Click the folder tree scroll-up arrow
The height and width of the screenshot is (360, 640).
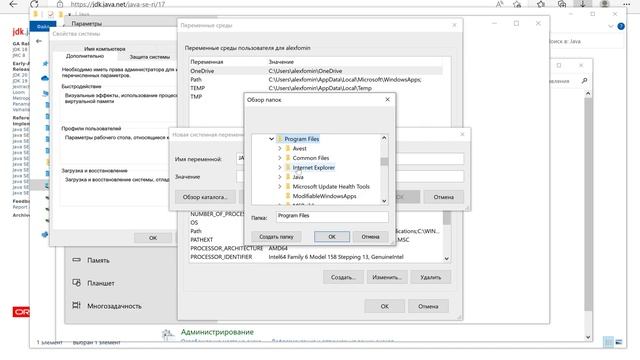tap(384, 138)
